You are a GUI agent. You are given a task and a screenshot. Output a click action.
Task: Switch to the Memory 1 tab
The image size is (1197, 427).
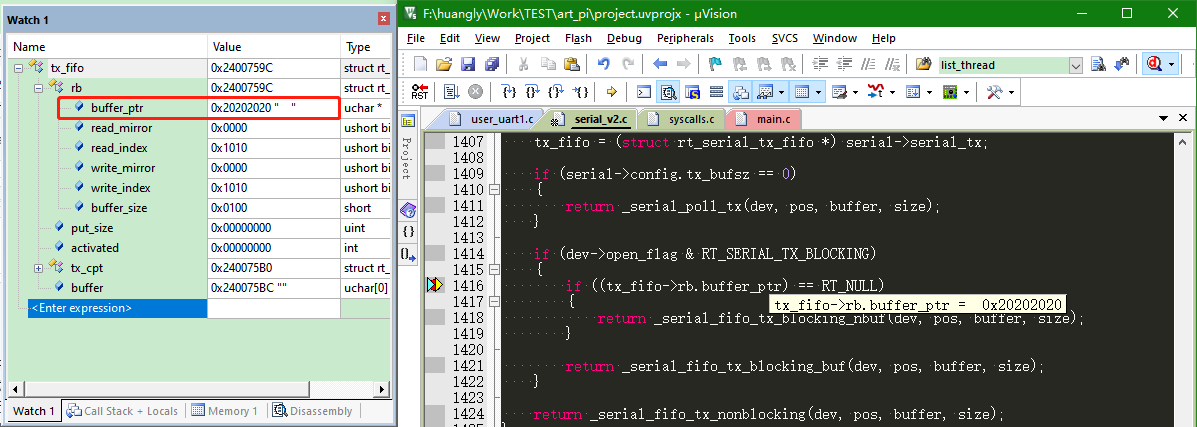[224, 411]
